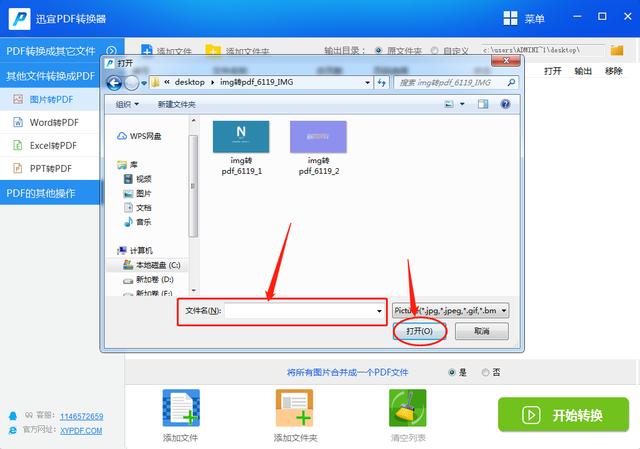Viewport: 640px width, 449px height.
Task: Click the output folder browse icon
Action: click(617, 50)
